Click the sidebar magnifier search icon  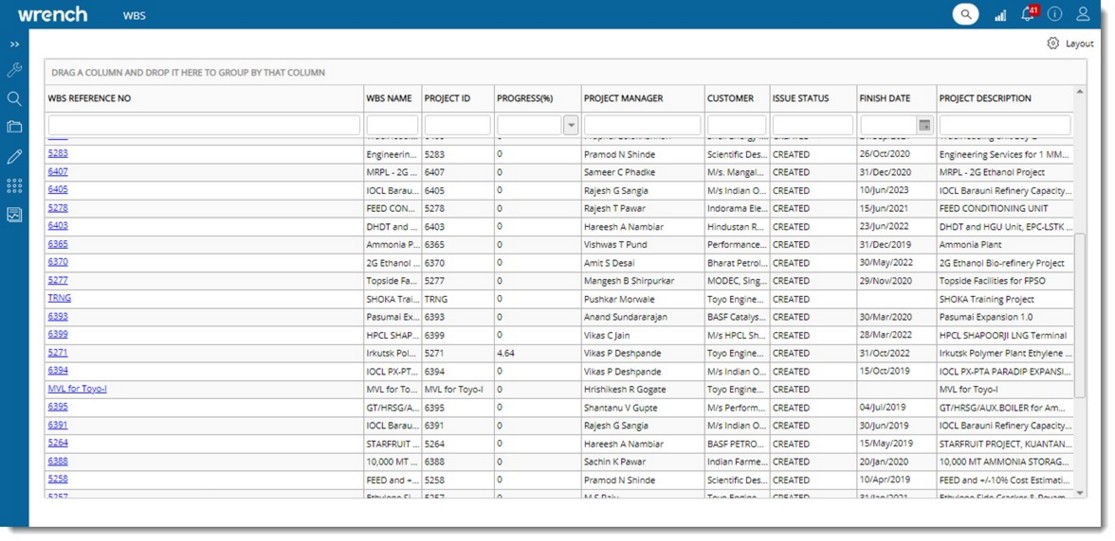coord(14,99)
